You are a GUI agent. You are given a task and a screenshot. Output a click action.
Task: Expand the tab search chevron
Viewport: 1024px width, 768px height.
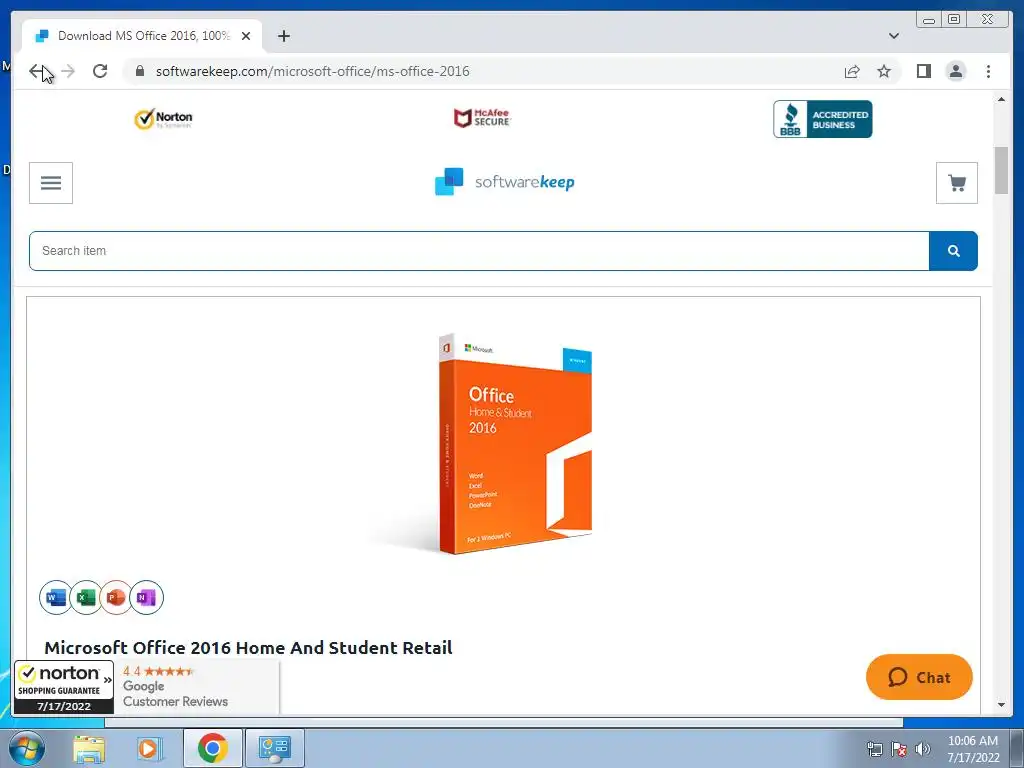[893, 36]
